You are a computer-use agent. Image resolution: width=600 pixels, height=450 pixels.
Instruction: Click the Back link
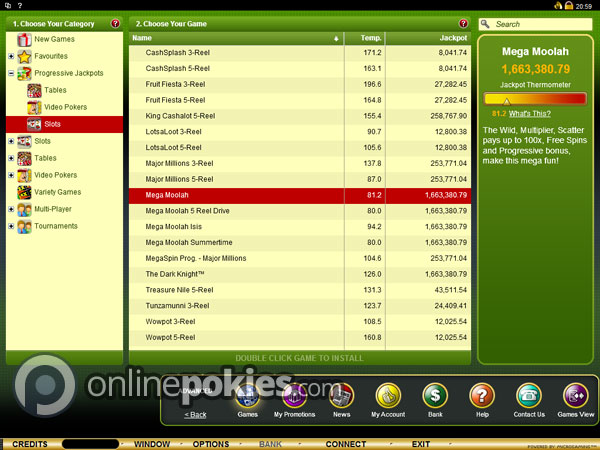click(195, 414)
